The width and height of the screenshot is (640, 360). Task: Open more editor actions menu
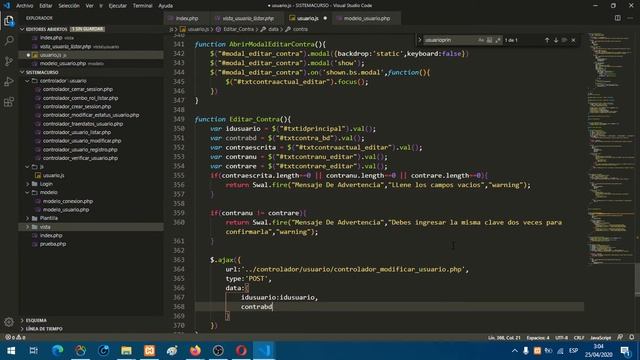(x=630, y=18)
